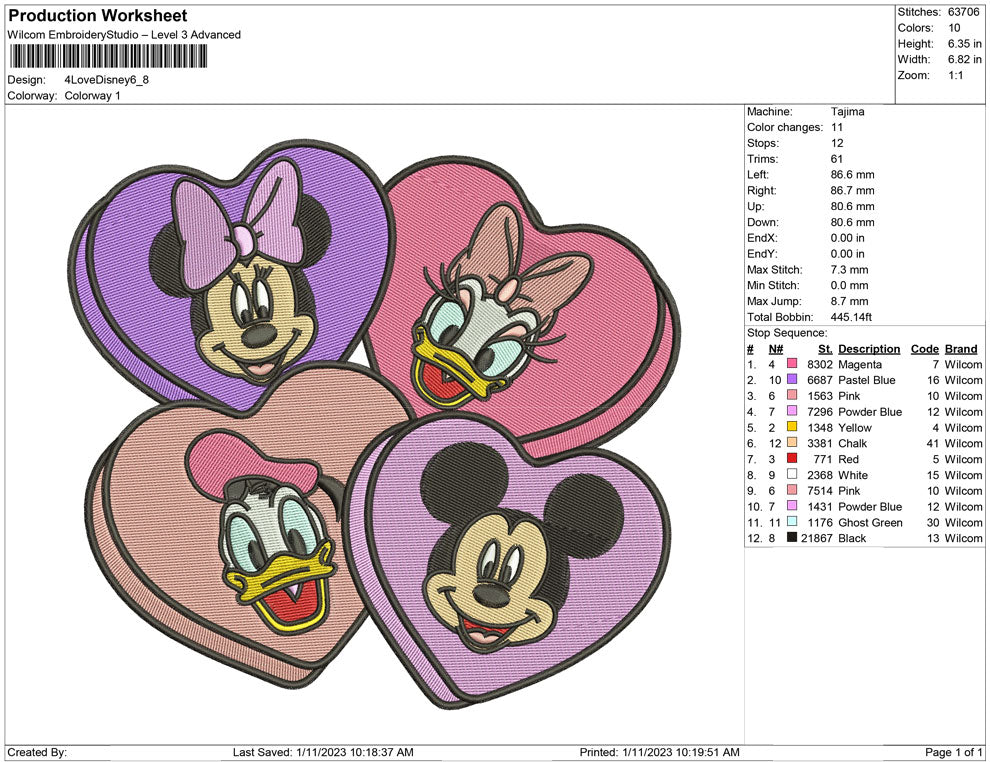Image resolution: width=990 pixels, height=762 pixels.
Task: Click the Red color swatch
Action: tap(792, 458)
